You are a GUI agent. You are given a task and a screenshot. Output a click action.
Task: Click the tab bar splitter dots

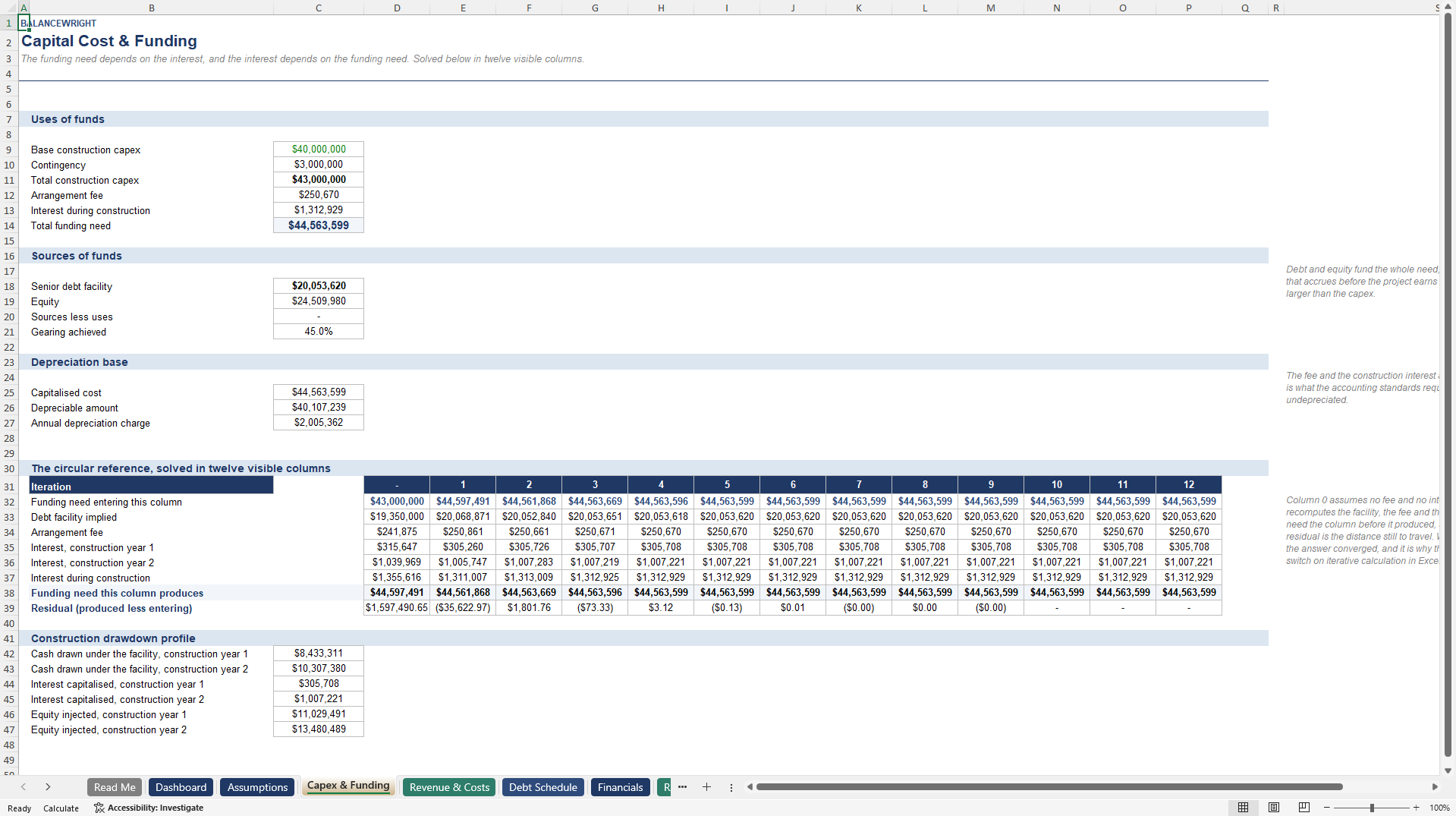coord(731,787)
